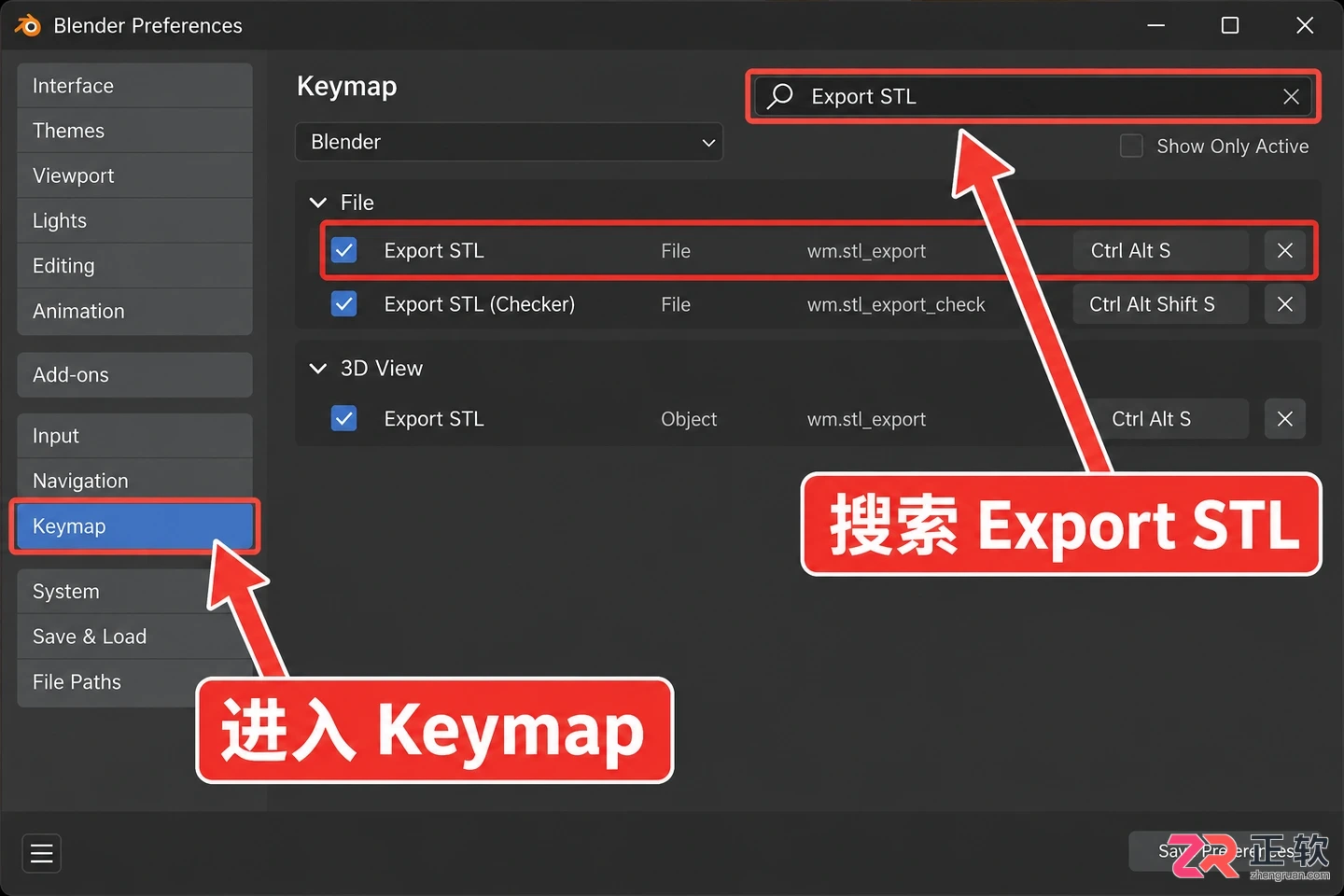Open the Blender keymap preset dropdown
Image resolution: width=1344 pixels, height=896 pixels.
pos(509,142)
